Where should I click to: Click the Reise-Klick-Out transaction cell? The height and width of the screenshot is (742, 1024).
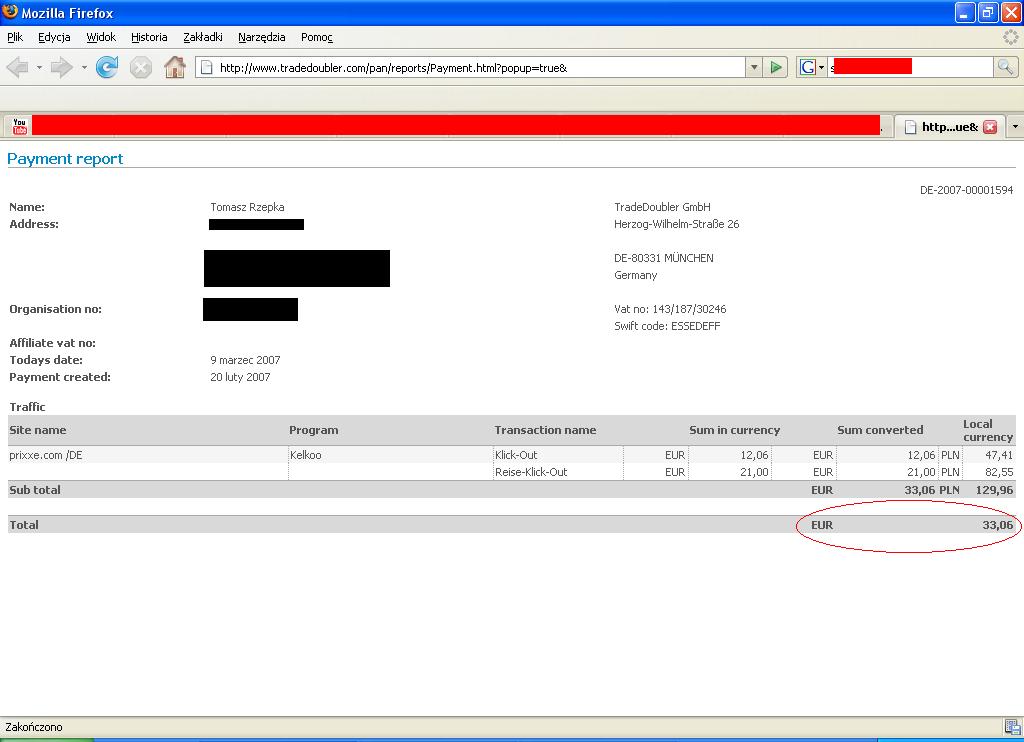531,472
